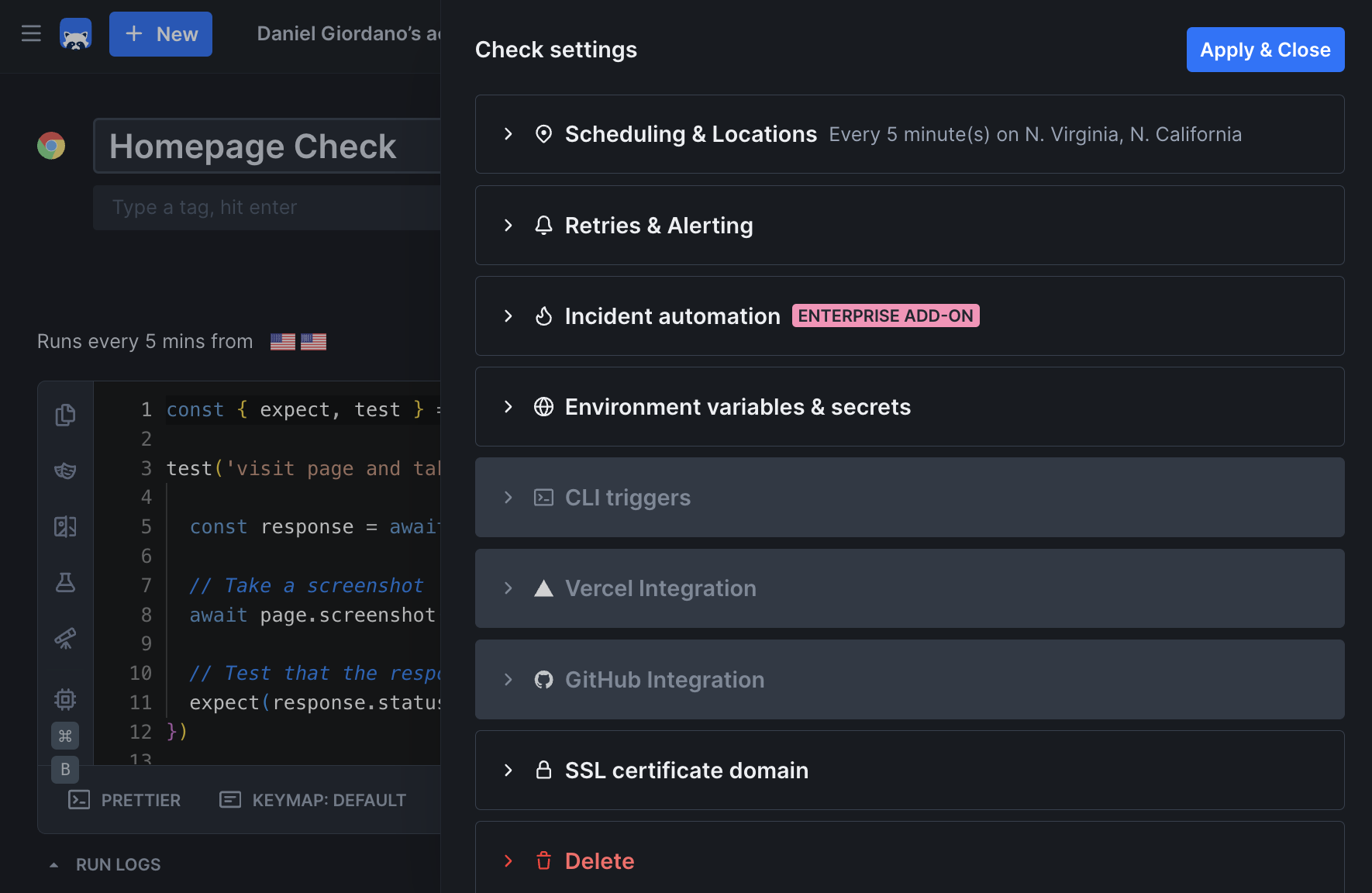Select the screenshot preview icon in editor sidebar
Screen dimensions: 1372x893
pyautogui.click(x=65, y=526)
